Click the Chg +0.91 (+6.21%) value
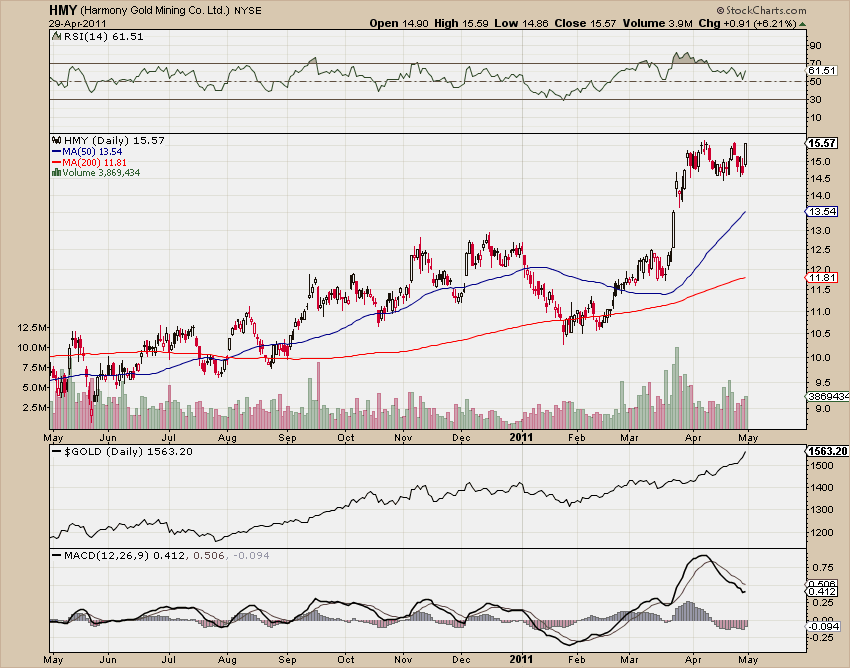Image resolution: width=850 pixels, height=668 pixels. [747, 23]
